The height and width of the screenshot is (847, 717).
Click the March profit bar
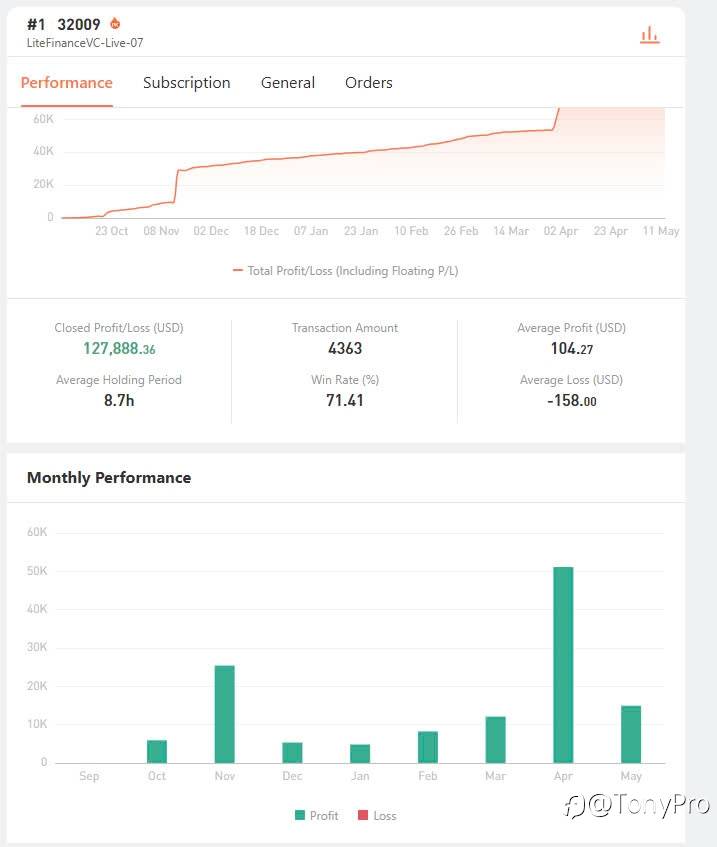click(x=496, y=740)
